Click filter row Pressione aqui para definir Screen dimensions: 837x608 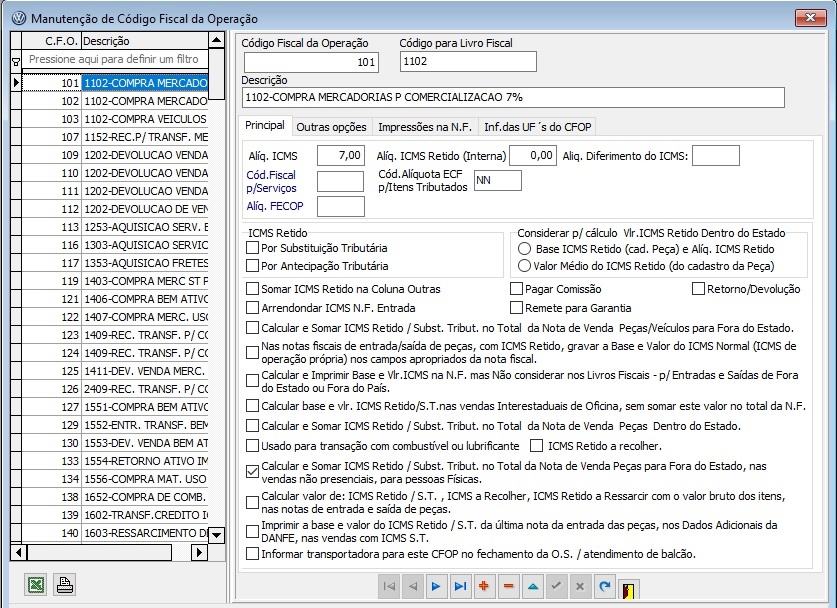click(115, 59)
